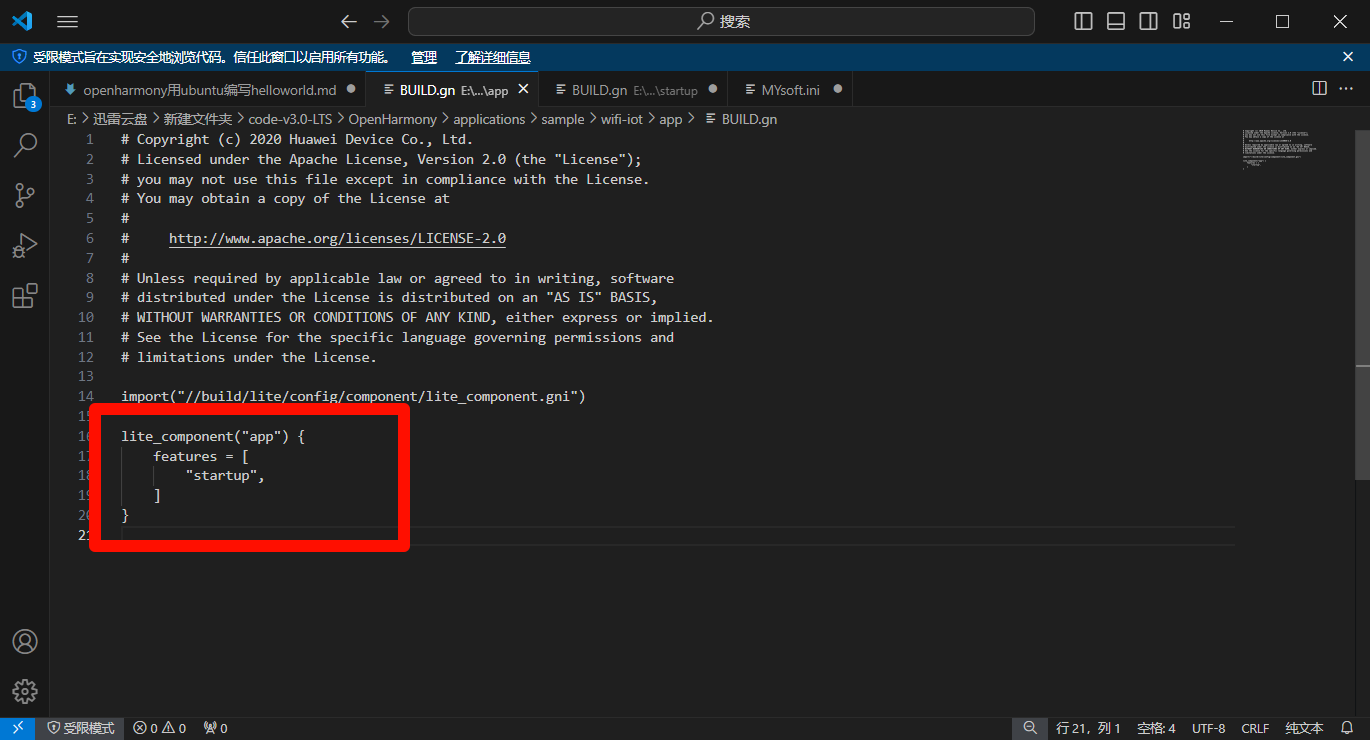The height and width of the screenshot is (740, 1370).
Task: Click the 管理 button in restricted mode bar
Action: click(x=423, y=57)
